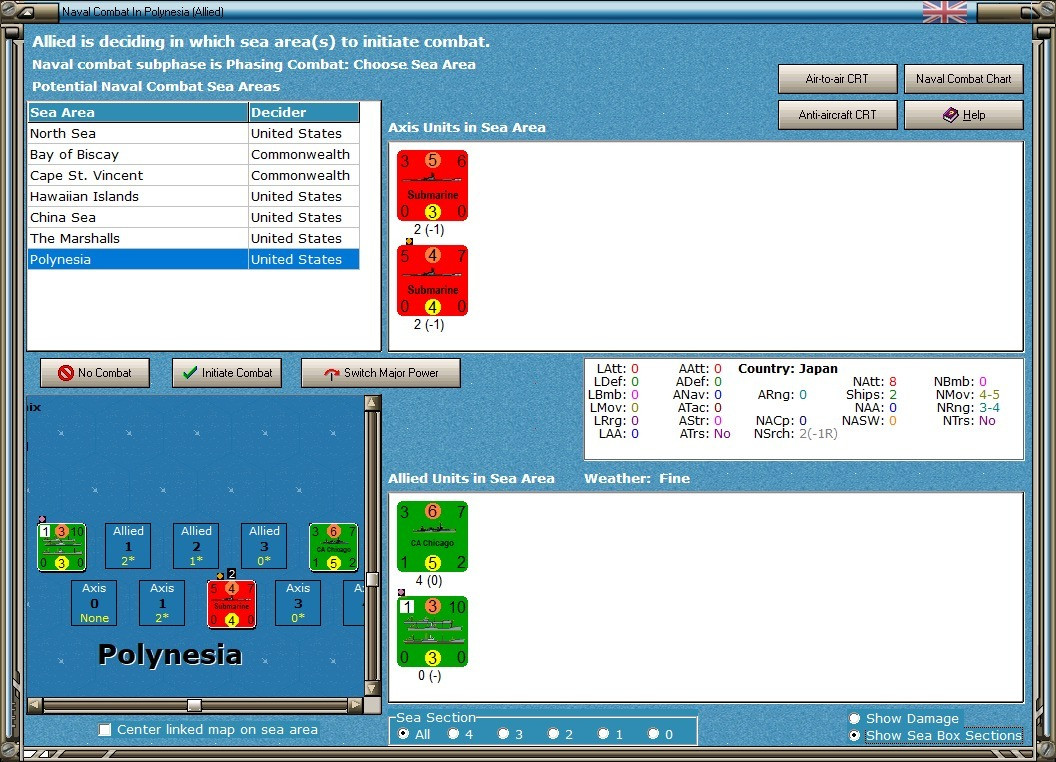Click the convoy counter on the Polynesia map
1056x762 pixels.
[x=61, y=547]
